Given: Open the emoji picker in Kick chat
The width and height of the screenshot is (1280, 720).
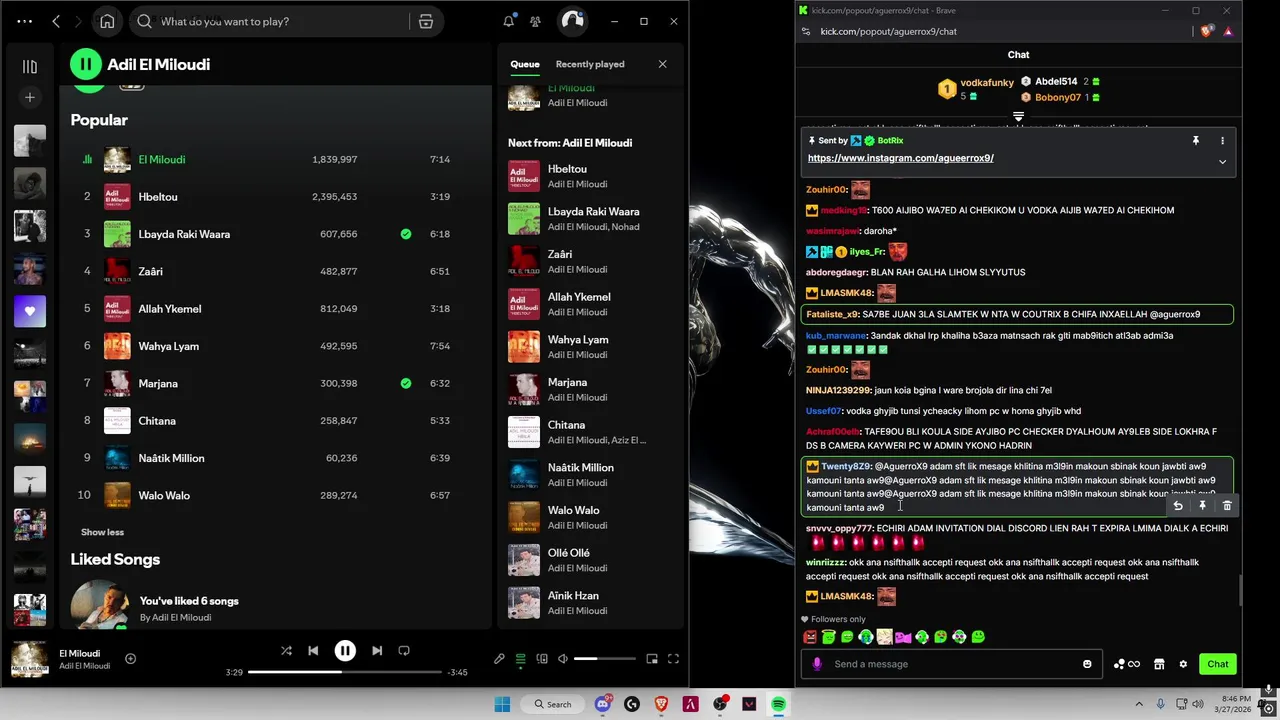Looking at the screenshot, I should pos(1087,664).
